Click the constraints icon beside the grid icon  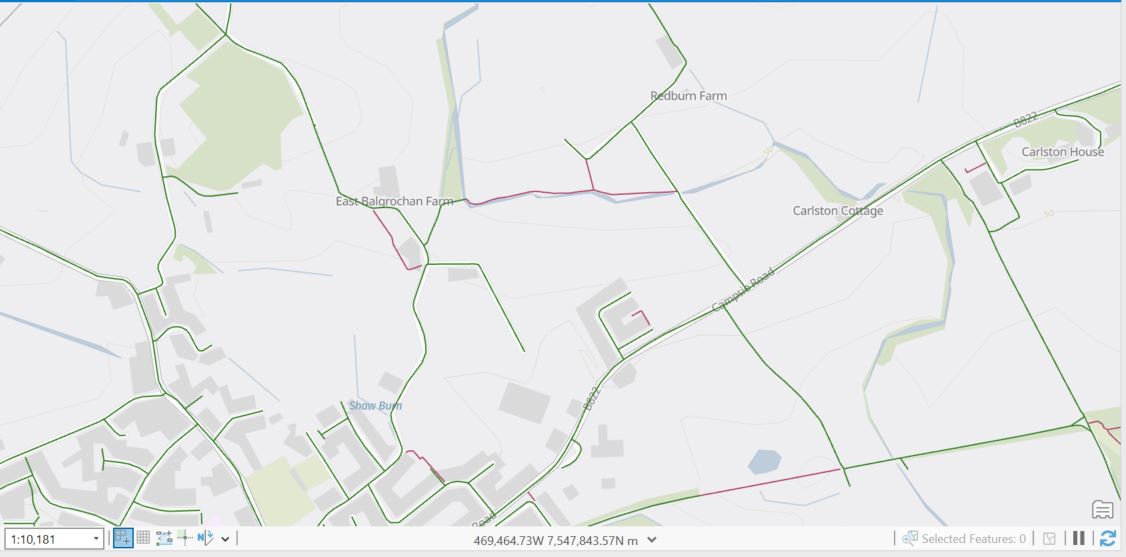click(164, 538)
